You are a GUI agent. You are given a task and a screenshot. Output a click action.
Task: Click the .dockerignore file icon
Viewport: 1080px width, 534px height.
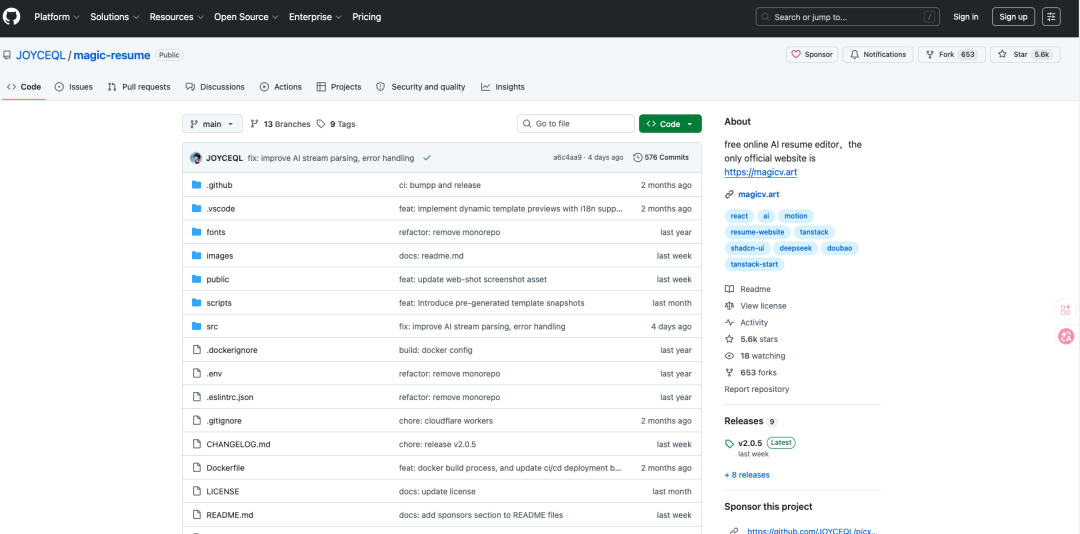point(196,350)
